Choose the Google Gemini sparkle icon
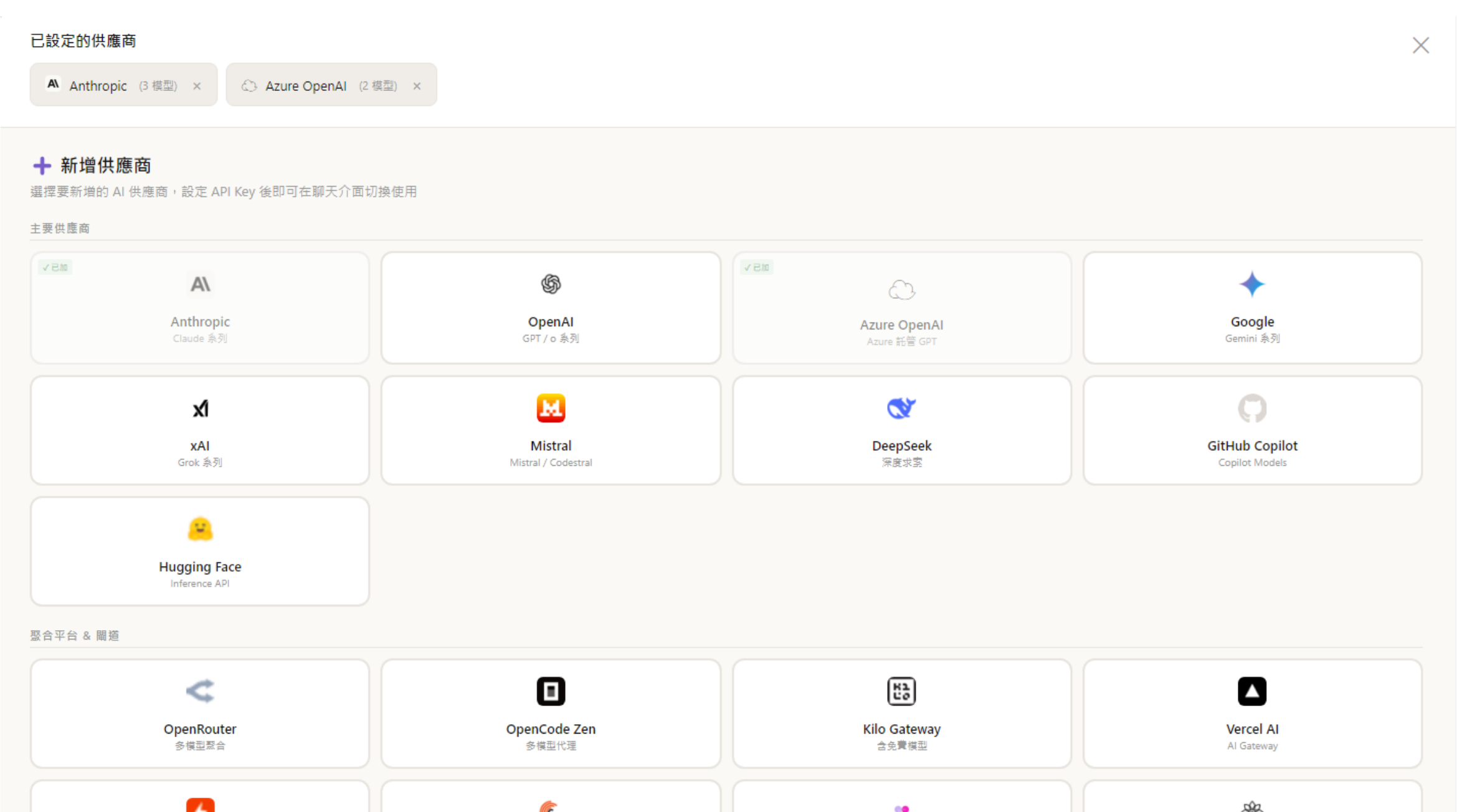 click(x=1252, y=285)
